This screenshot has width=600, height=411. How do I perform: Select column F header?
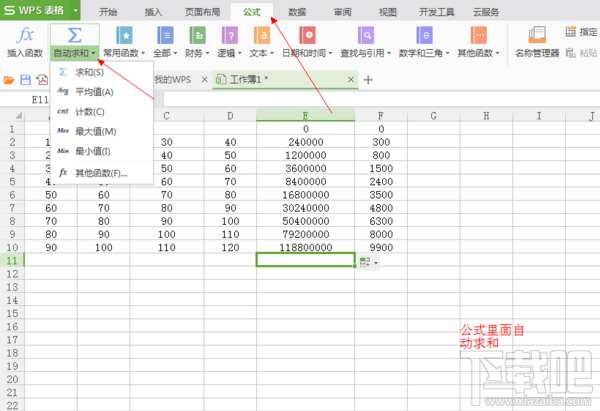[381, 116]
